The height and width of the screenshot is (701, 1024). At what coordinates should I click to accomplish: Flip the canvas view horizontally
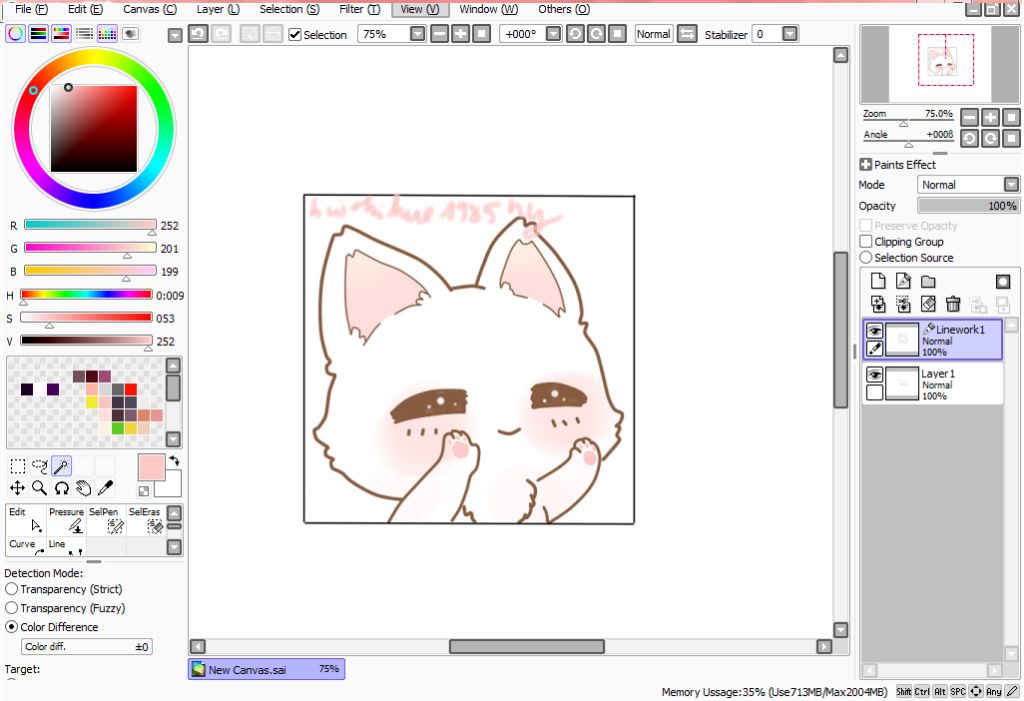click(687, 34)
